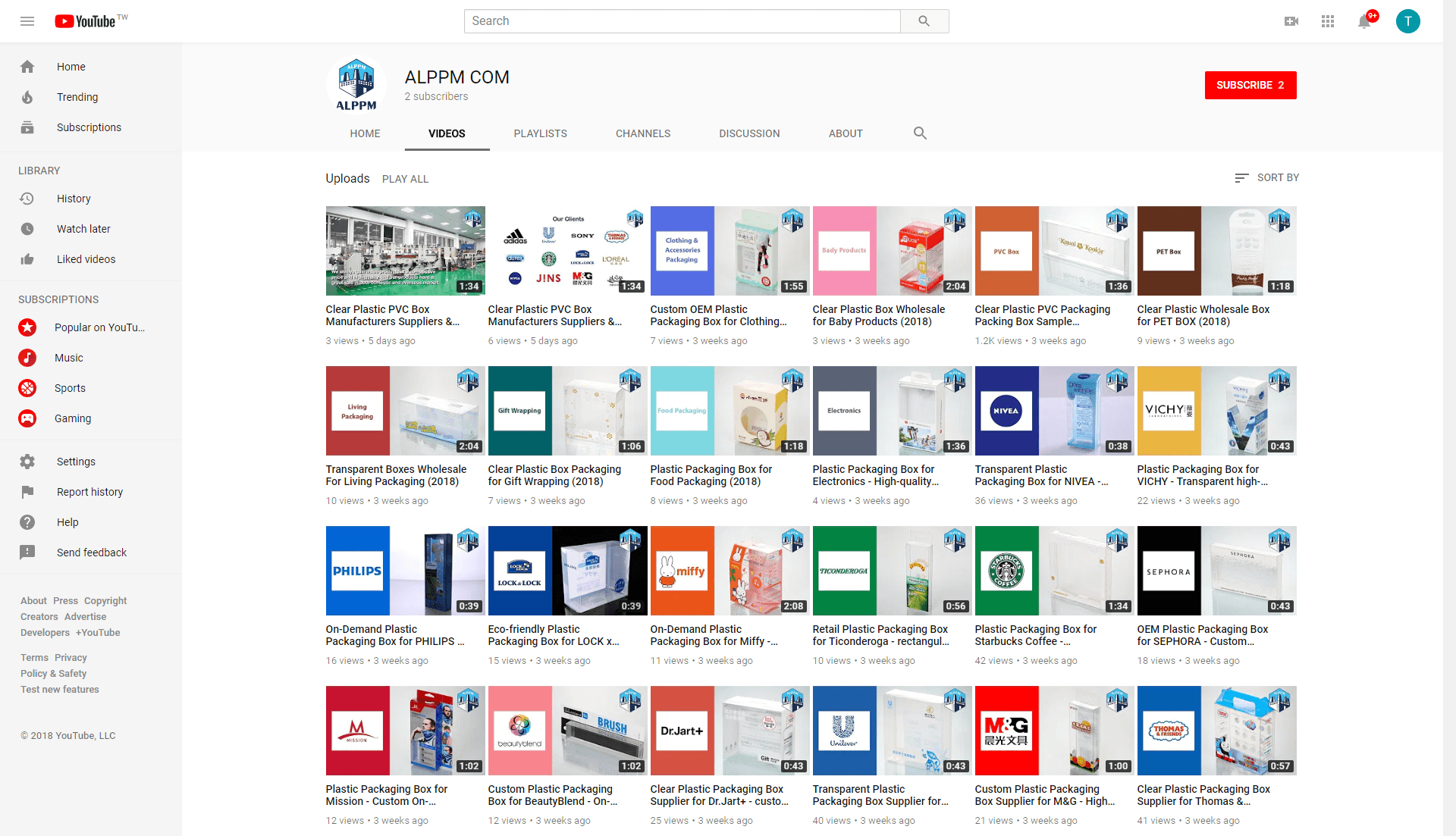Screen dimensions: 1456x836
Task: Open the Sort by menu
Action: click(x=1266, y=177)
